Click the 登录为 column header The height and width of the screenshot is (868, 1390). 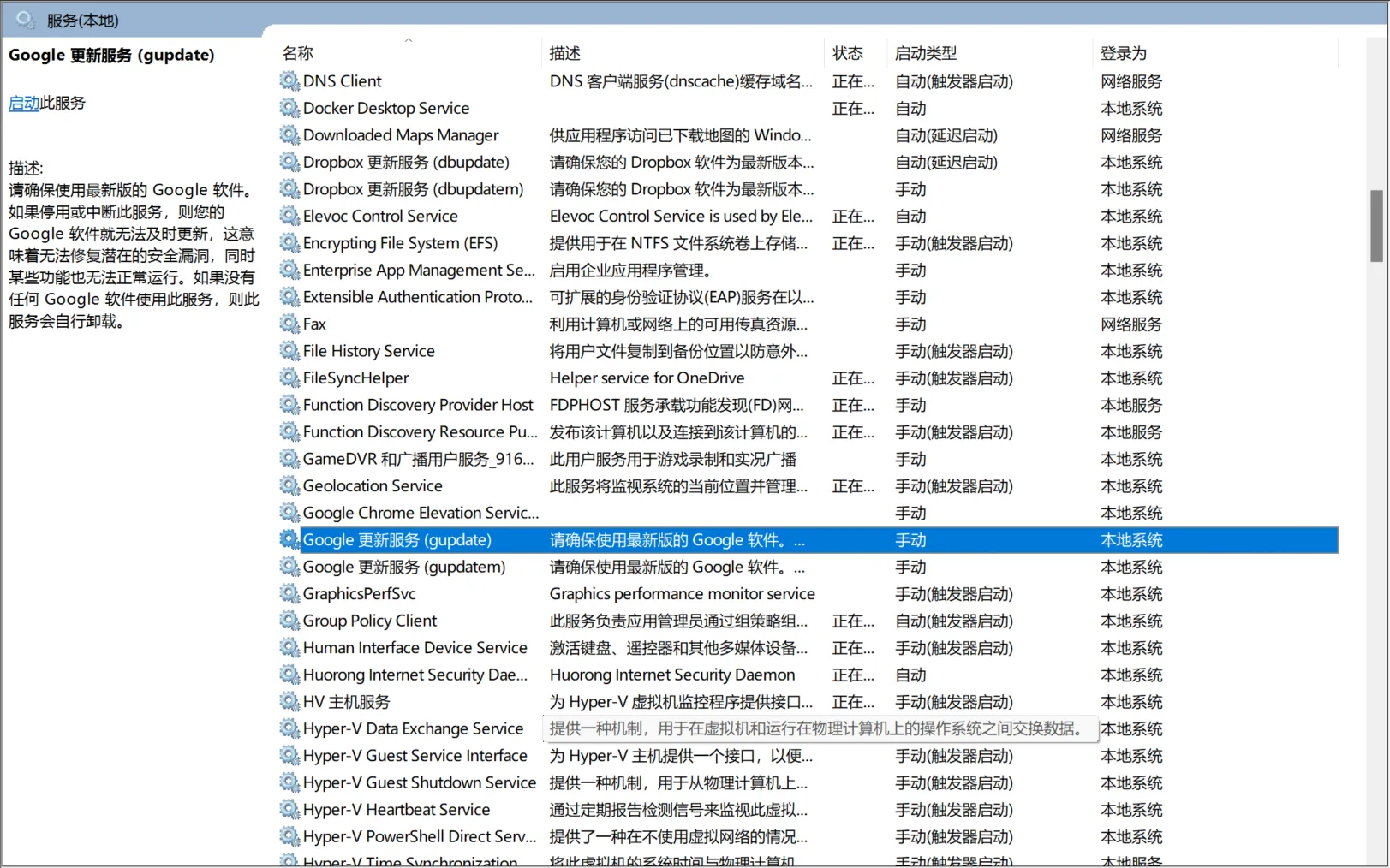(x=1123, y=53)
